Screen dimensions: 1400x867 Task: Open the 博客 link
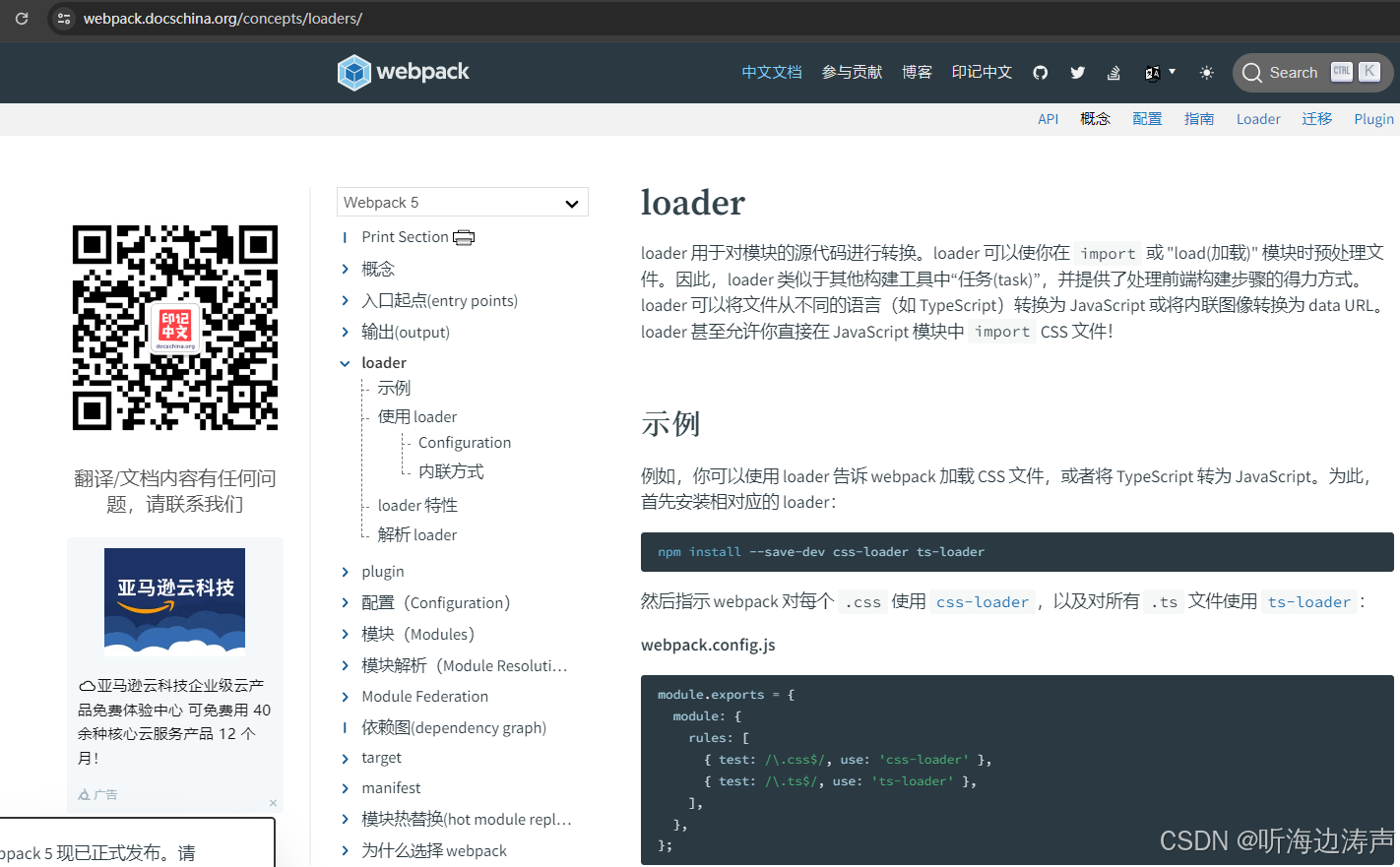(x=917, y=72)
